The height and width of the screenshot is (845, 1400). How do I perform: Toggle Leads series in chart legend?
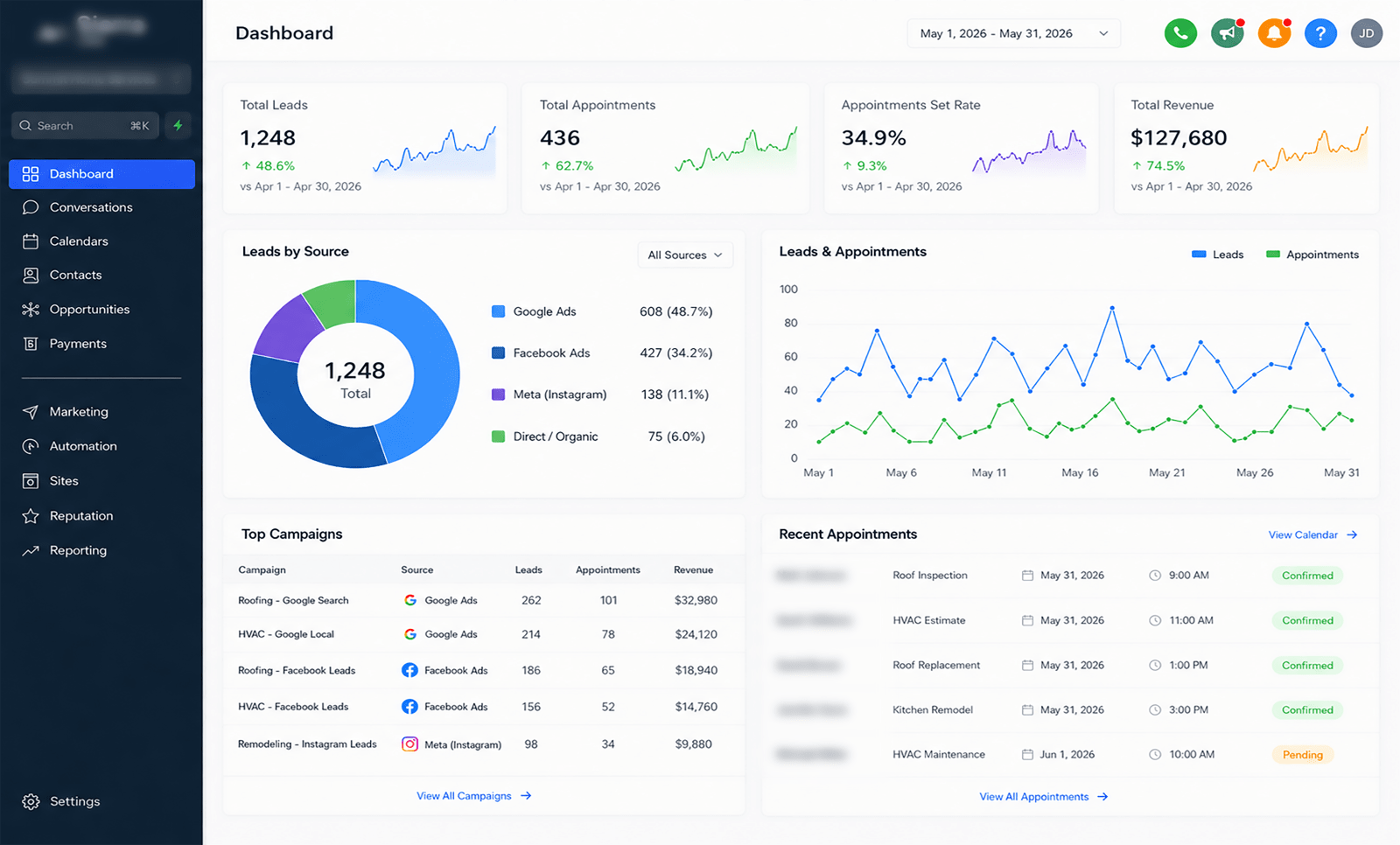pyautogui.click(x=1217, y=255)
